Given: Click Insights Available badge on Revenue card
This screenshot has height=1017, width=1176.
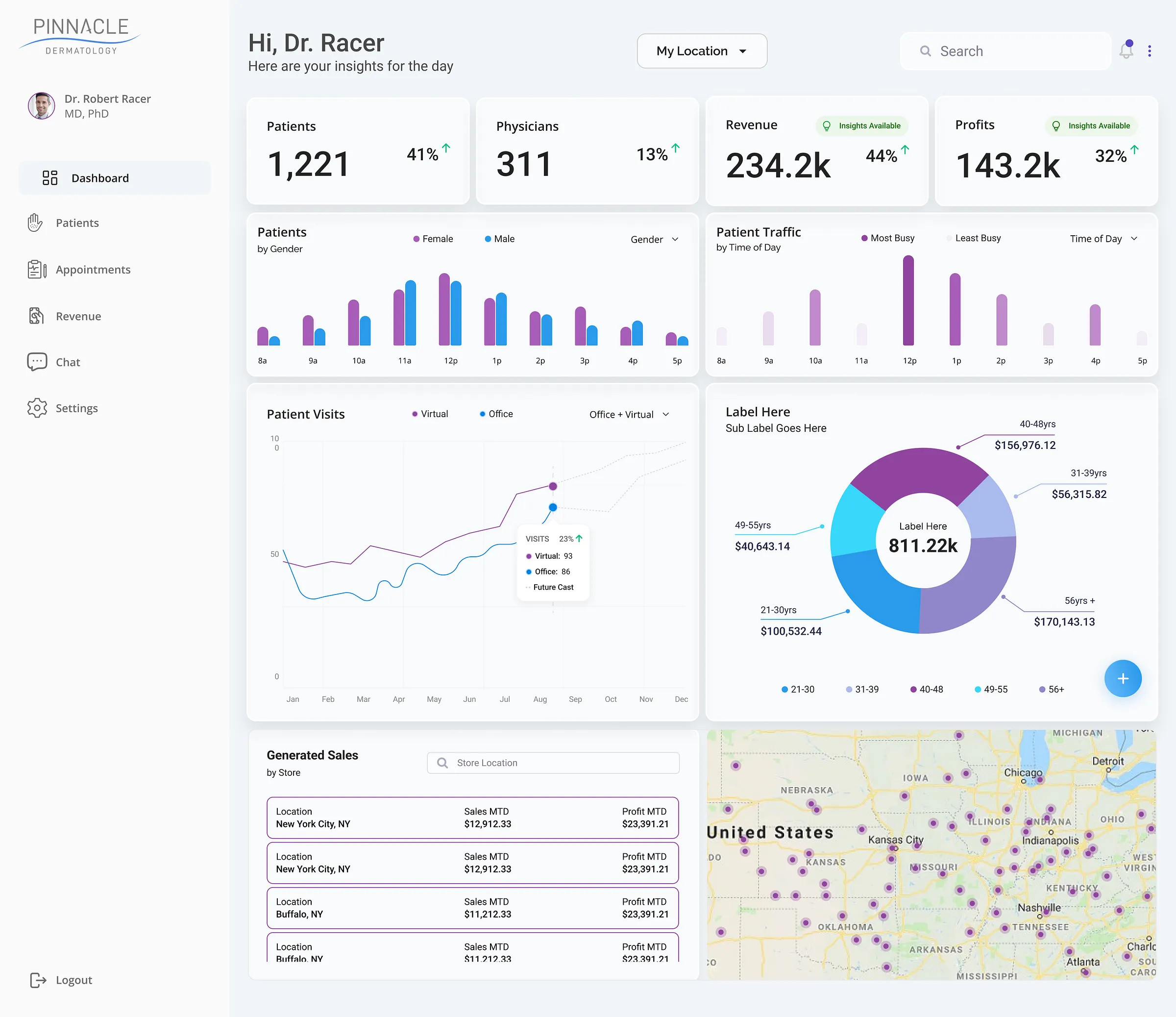Looking at the screenshot, I should pos(862,125).
